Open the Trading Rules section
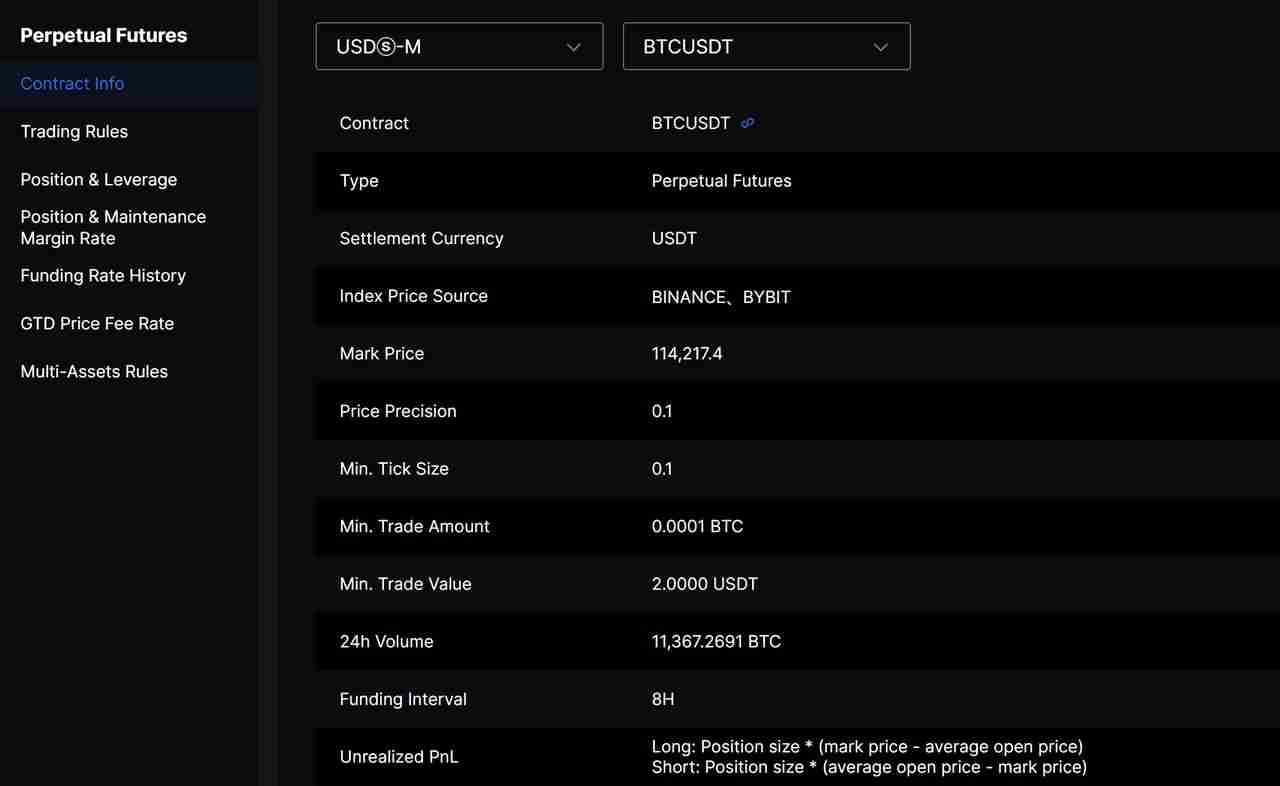 (x=74, y=132)
